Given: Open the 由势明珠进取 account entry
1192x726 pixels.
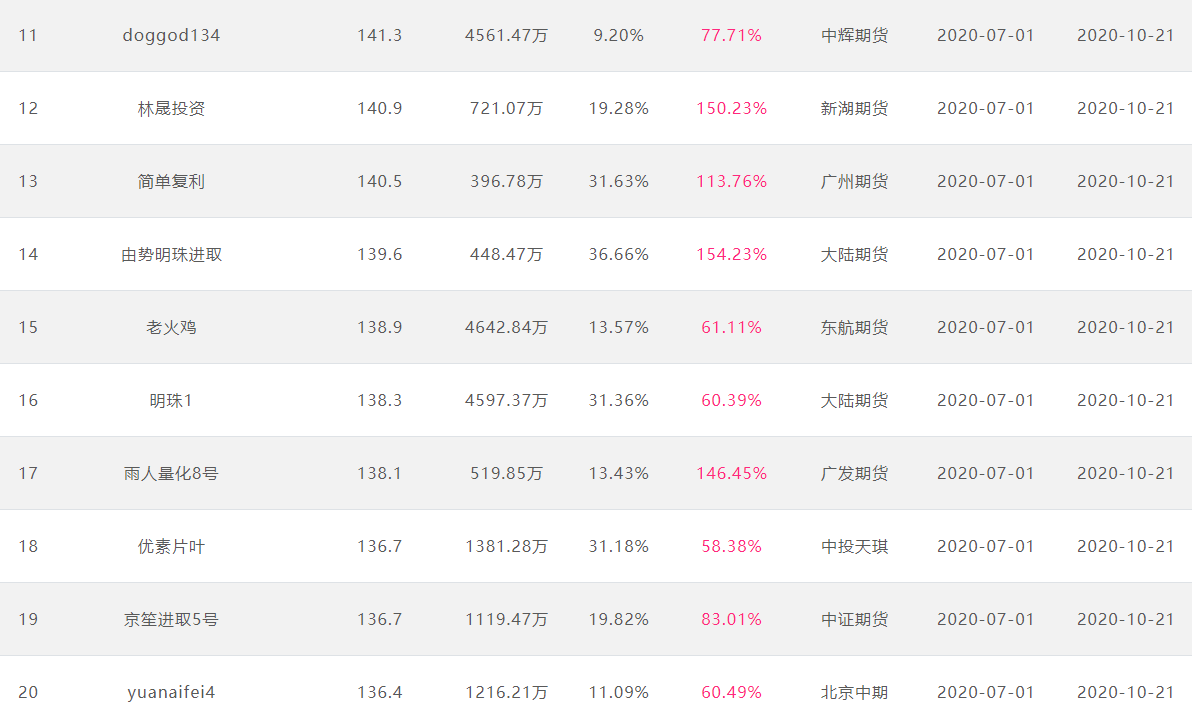Looking at the screenshot, I should click(x=171, y=255).
